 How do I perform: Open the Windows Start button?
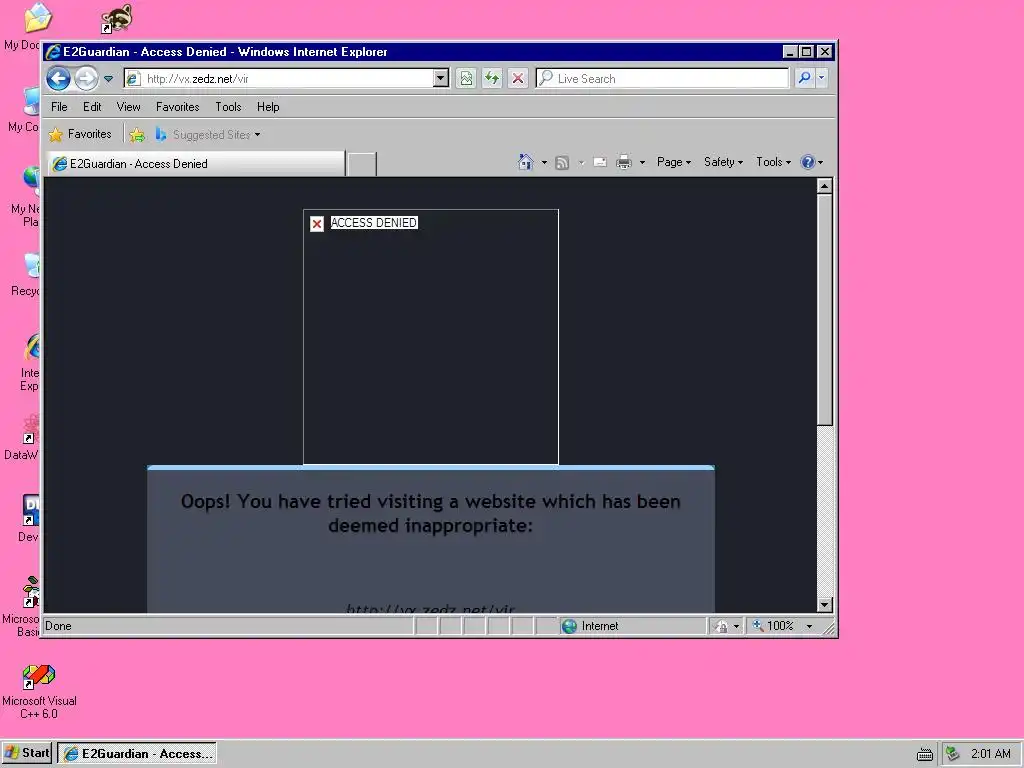(x=27, y=753)
